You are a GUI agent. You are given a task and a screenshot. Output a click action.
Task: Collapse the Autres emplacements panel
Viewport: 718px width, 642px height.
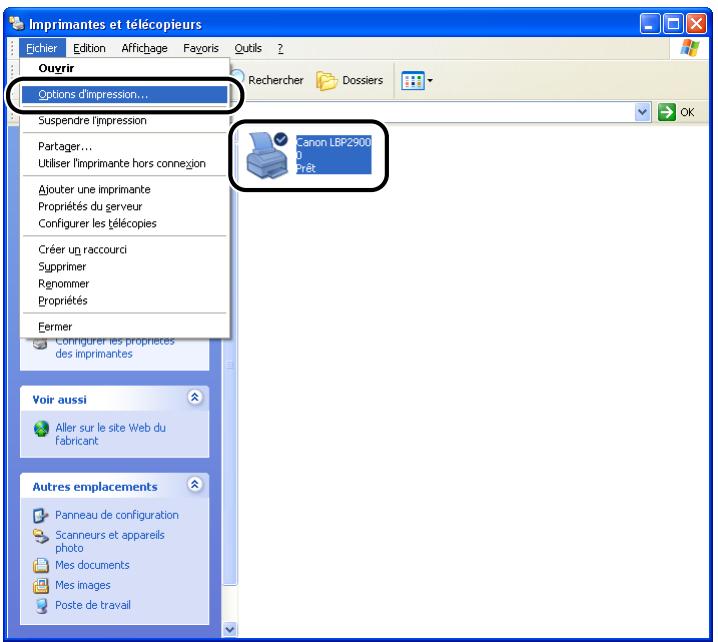195,484
